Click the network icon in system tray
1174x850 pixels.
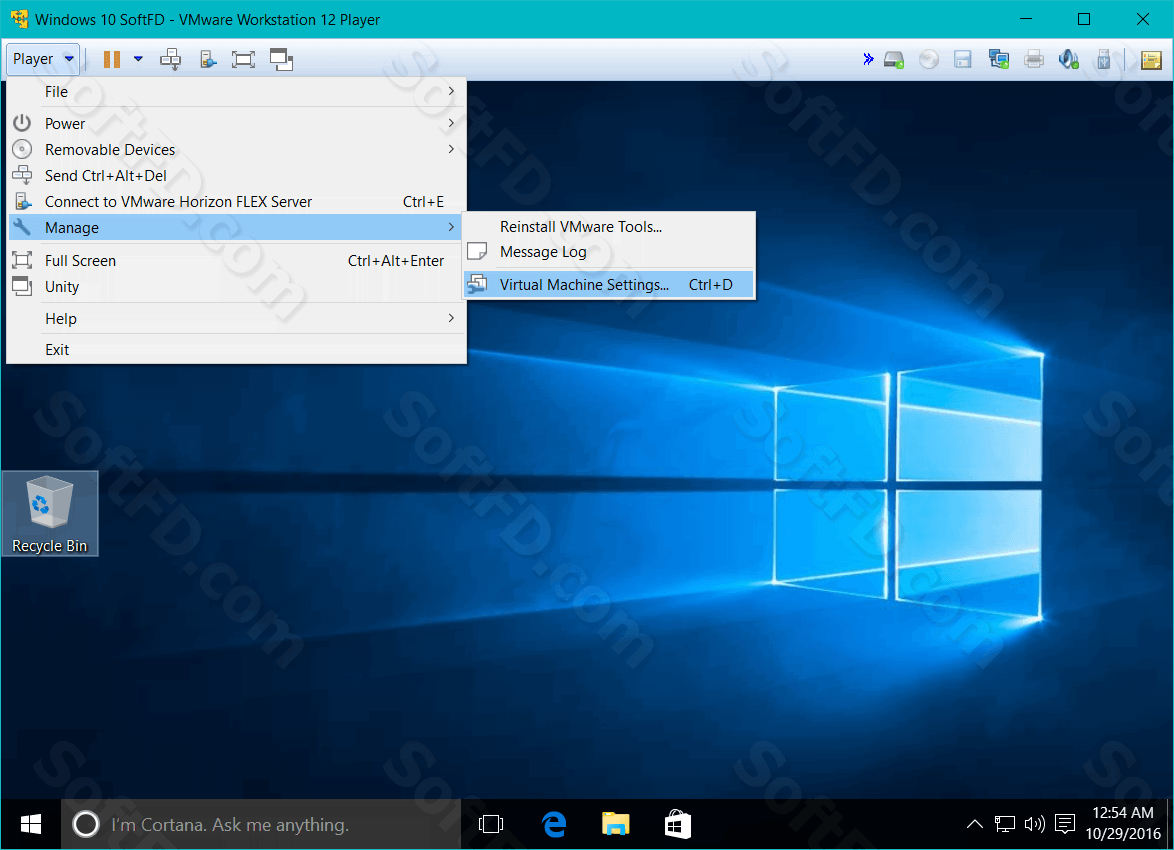(1005, 825)
